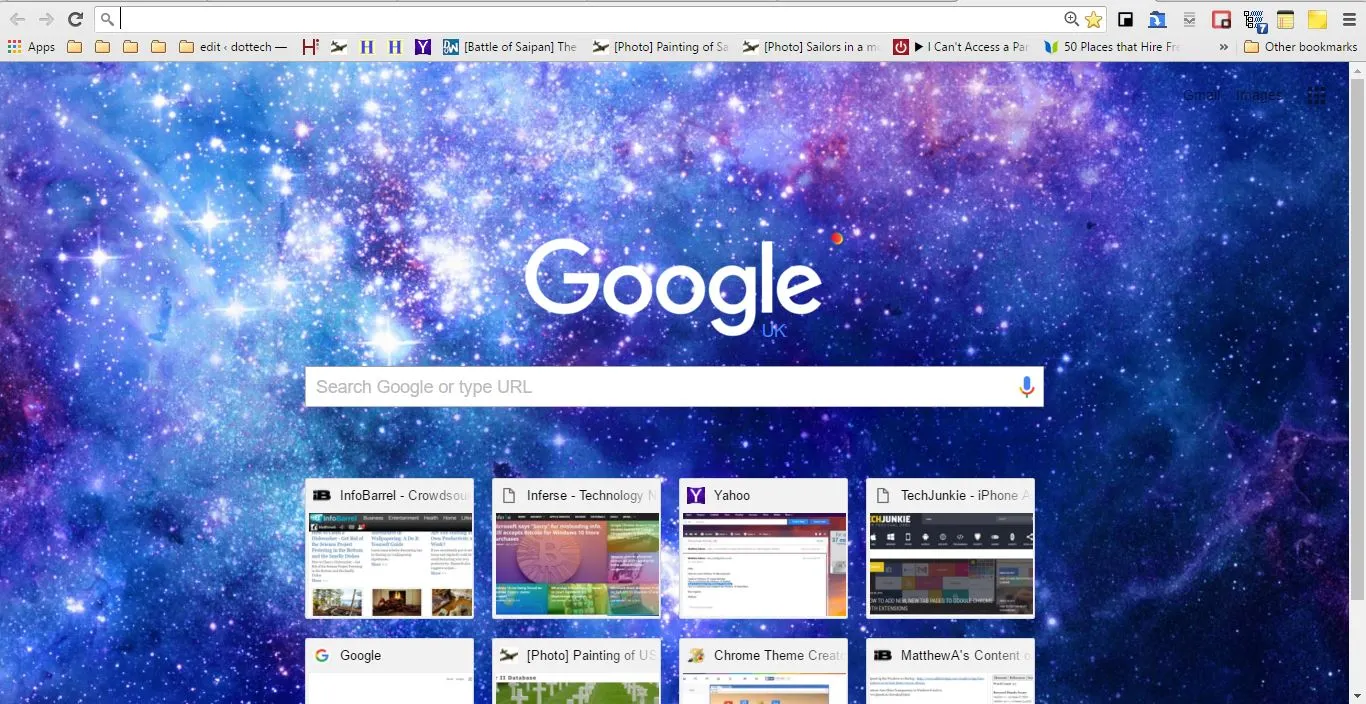
Task: Open Apps shortcut in bookmarks bar
Action: (x=31, y=47)
